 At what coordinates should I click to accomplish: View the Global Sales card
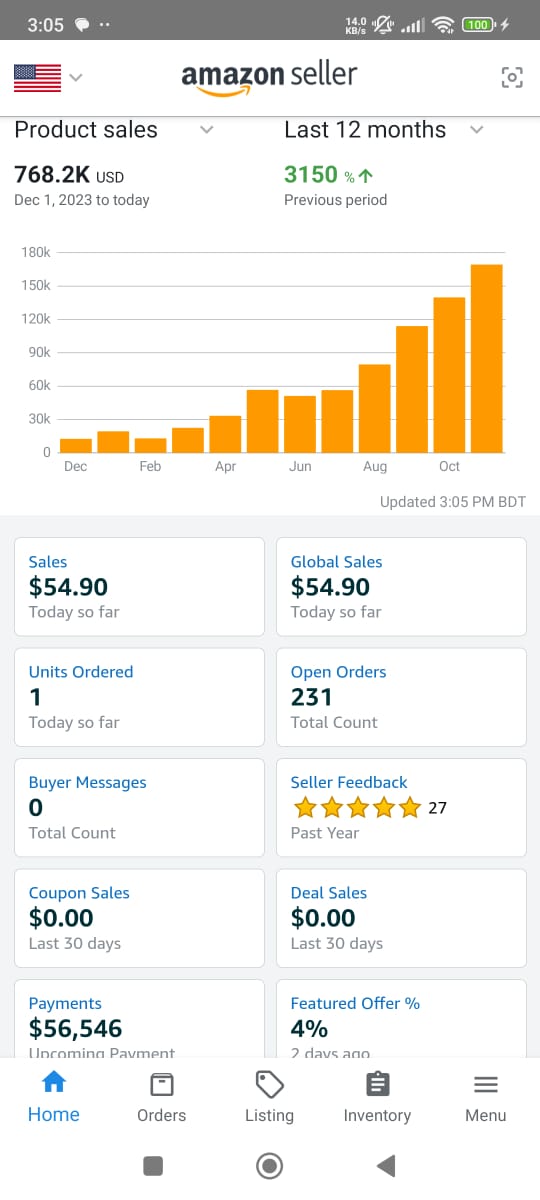click(401, 587)
